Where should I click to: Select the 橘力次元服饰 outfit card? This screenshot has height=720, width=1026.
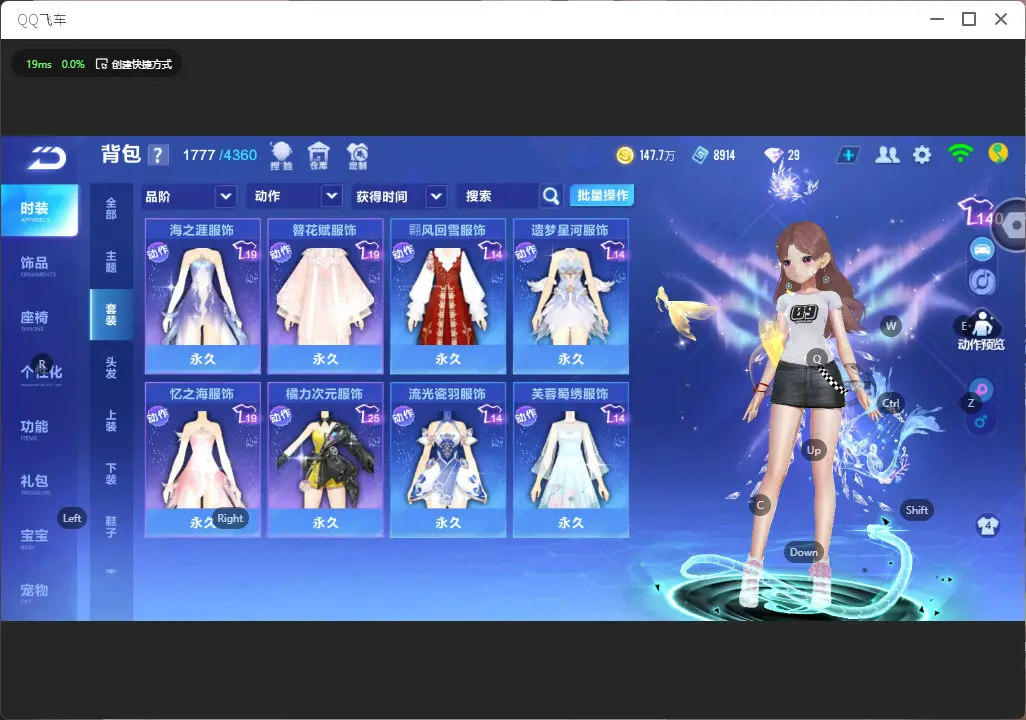(x=325, y=459)
